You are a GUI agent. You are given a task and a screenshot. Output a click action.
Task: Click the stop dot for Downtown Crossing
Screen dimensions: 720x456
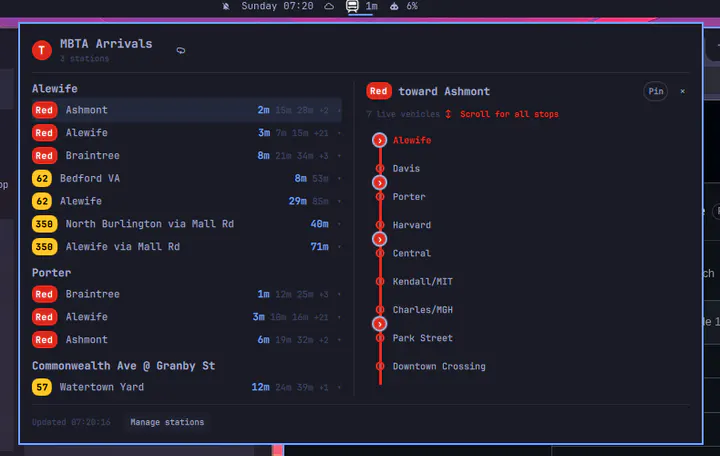pos(380,366)
